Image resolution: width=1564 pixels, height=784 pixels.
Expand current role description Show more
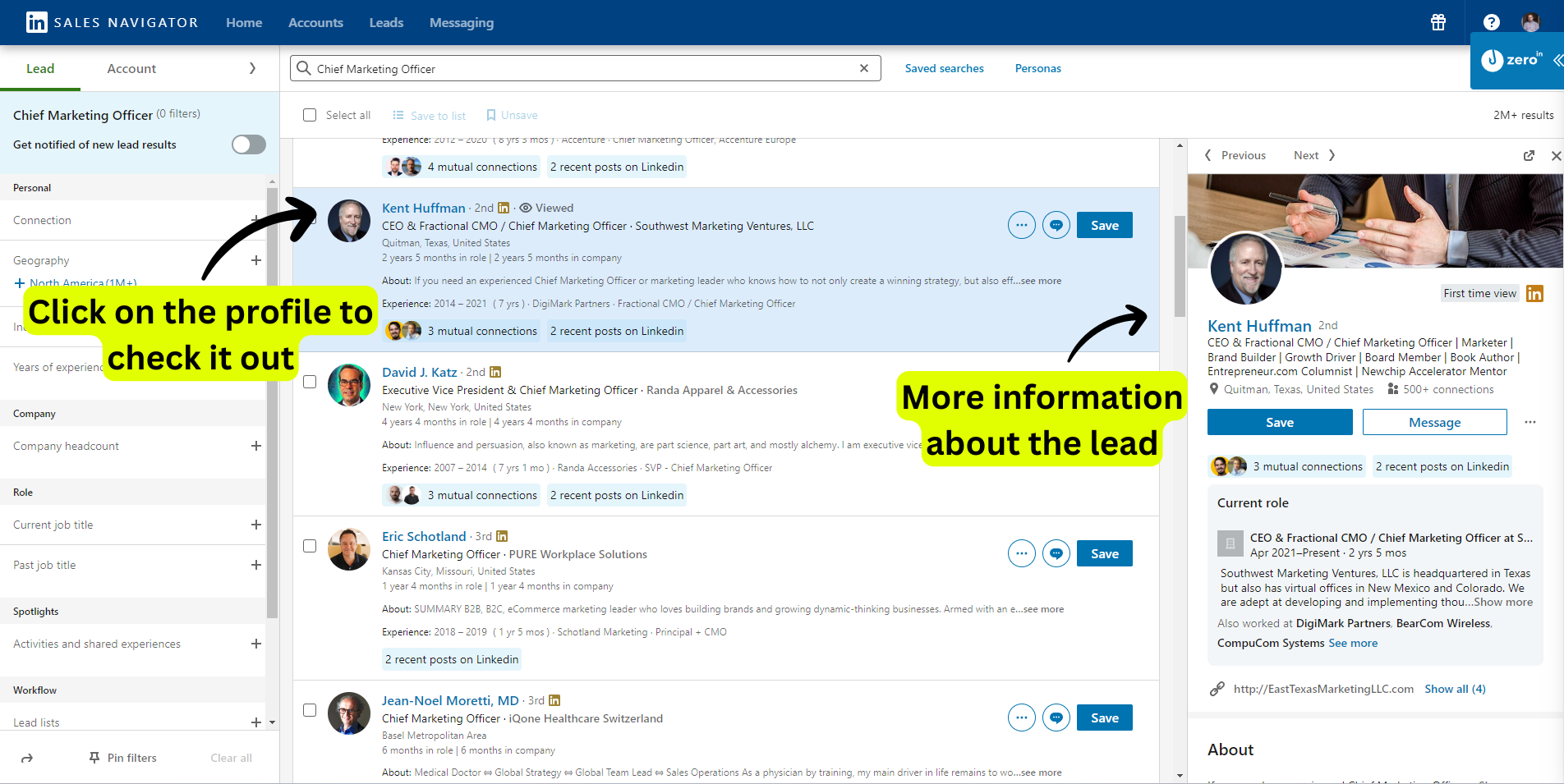click(1503, 602)
